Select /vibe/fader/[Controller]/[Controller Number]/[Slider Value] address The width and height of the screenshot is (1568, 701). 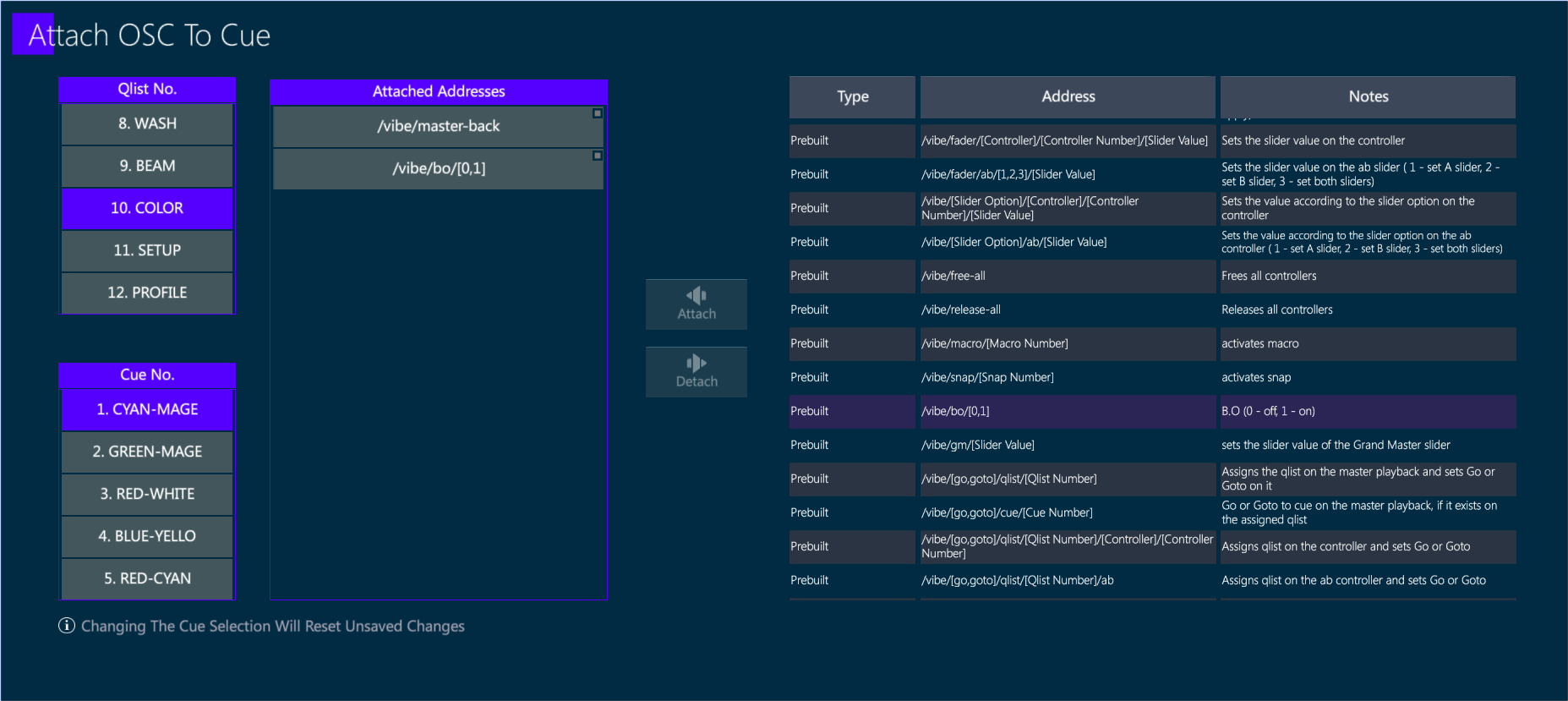[x=1068, y=140]
